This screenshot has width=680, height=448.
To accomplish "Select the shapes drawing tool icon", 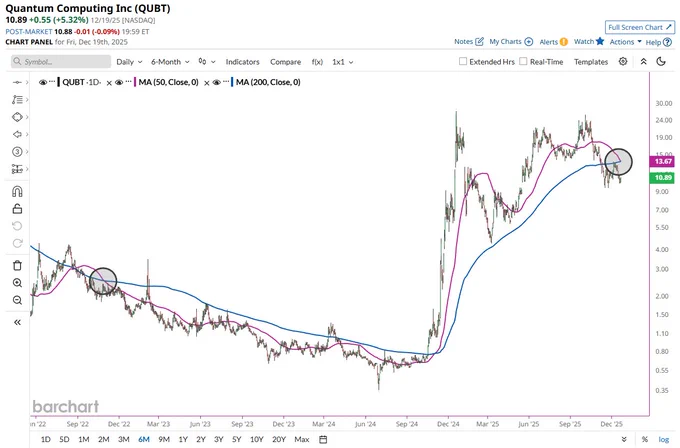I will coord(17,117).
